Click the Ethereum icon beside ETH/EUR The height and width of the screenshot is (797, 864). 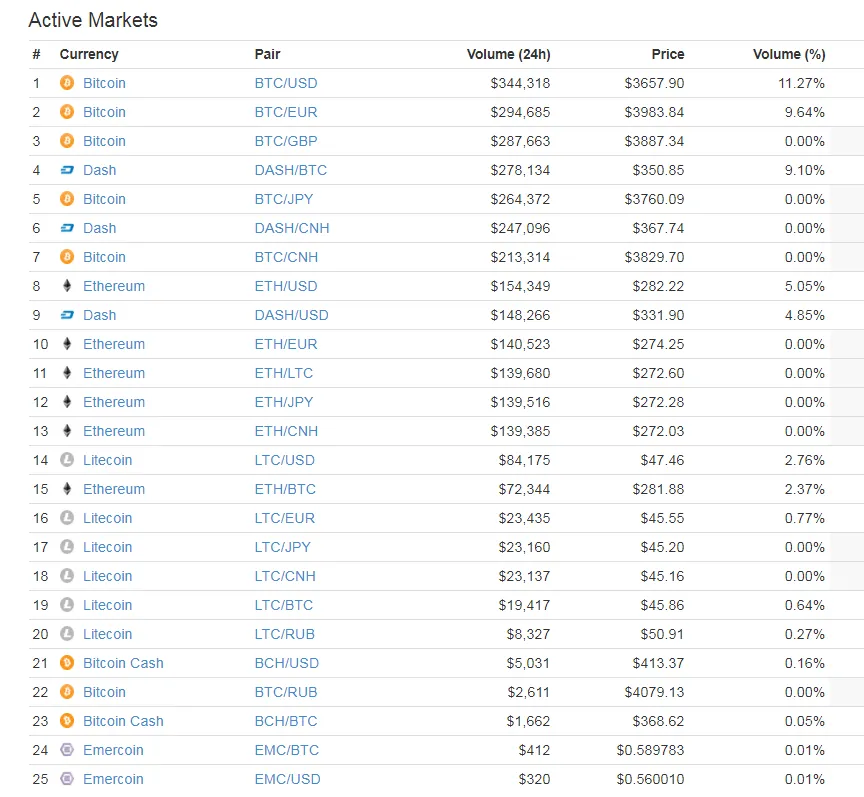pyautogui.click(x=67, y=344)
